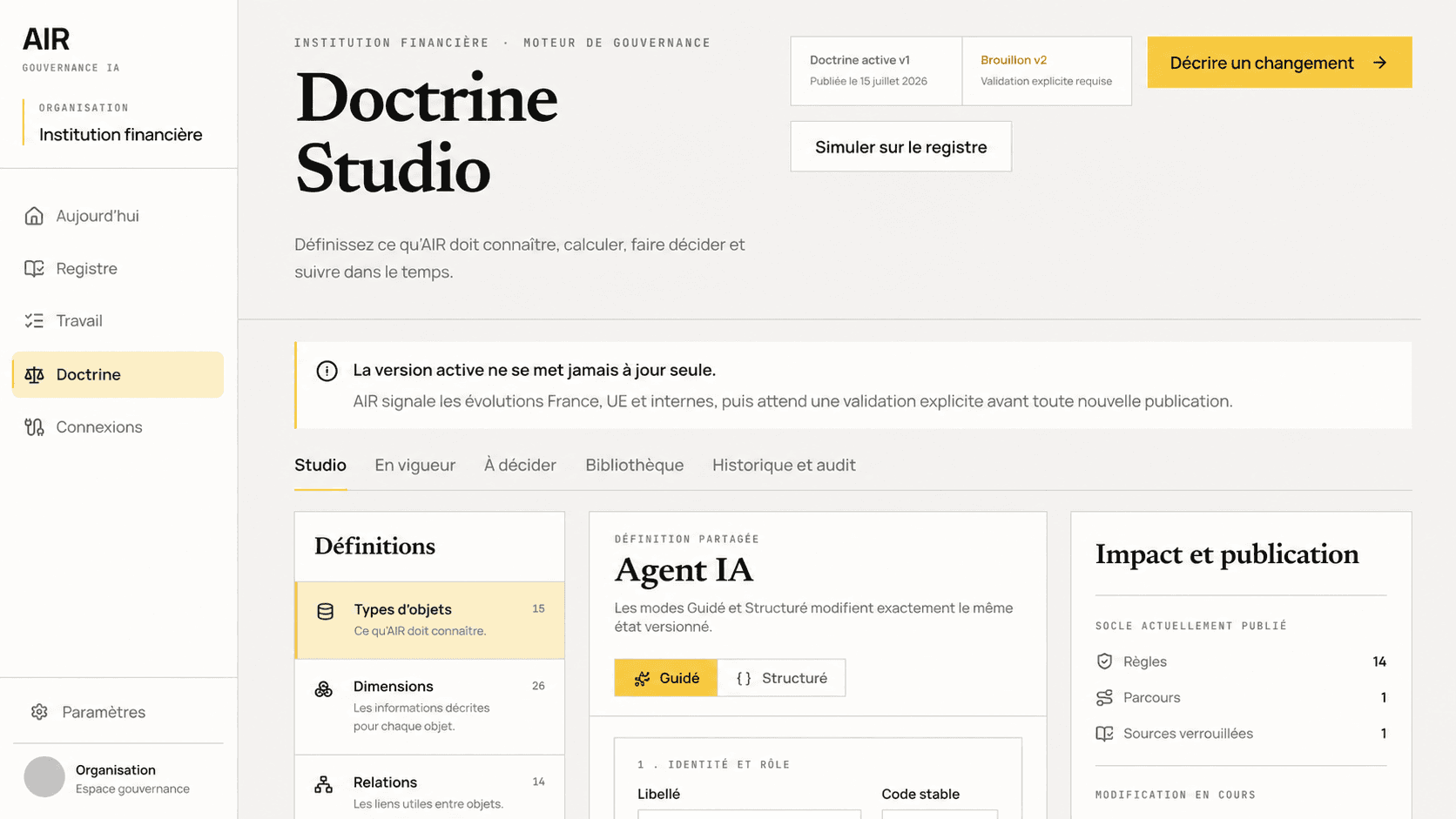Switch to Guidé mode
Viewport: 1456px width, 819px height.
(666, 678)
